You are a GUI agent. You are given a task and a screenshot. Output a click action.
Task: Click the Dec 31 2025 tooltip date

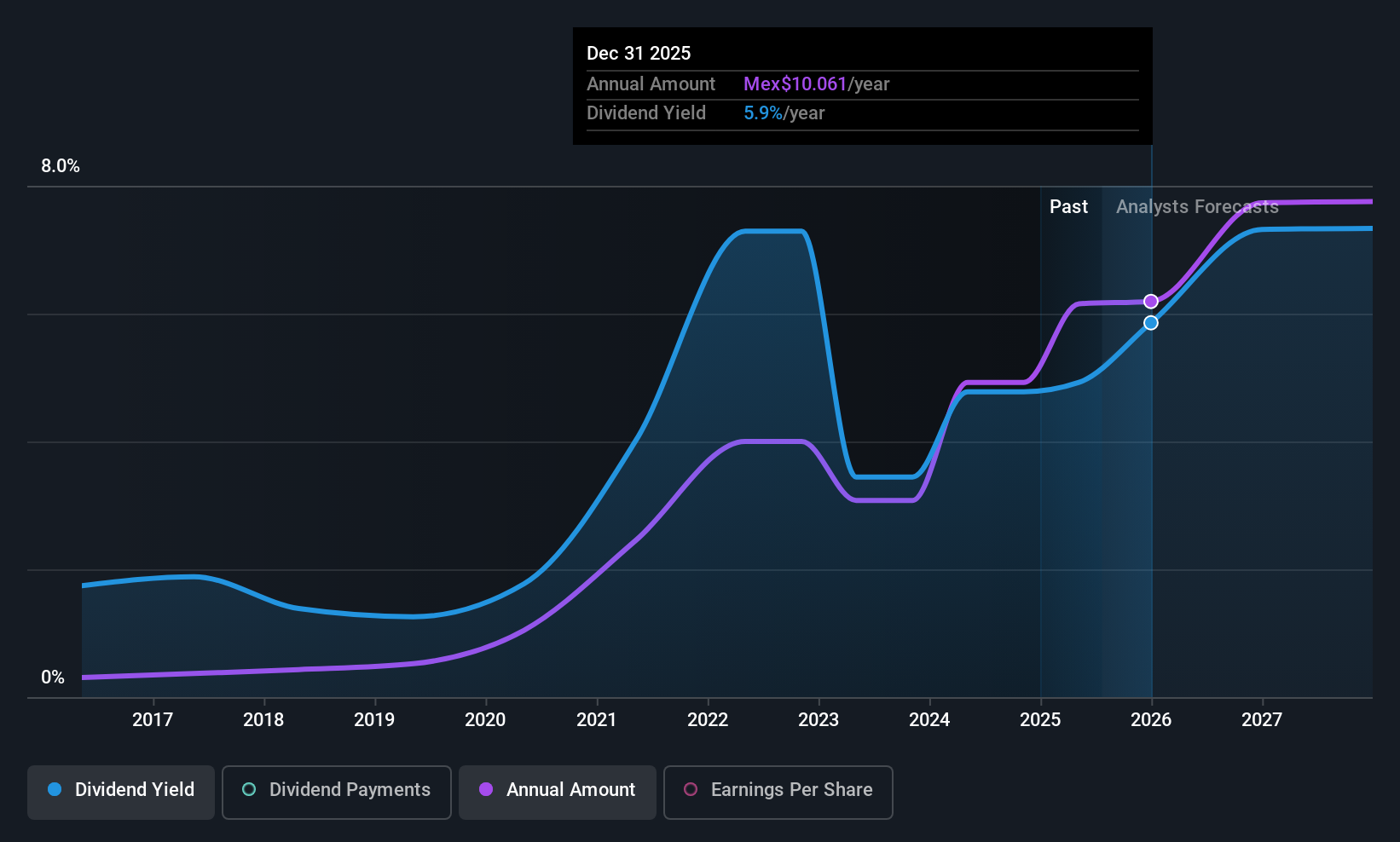tap(639, 54)
